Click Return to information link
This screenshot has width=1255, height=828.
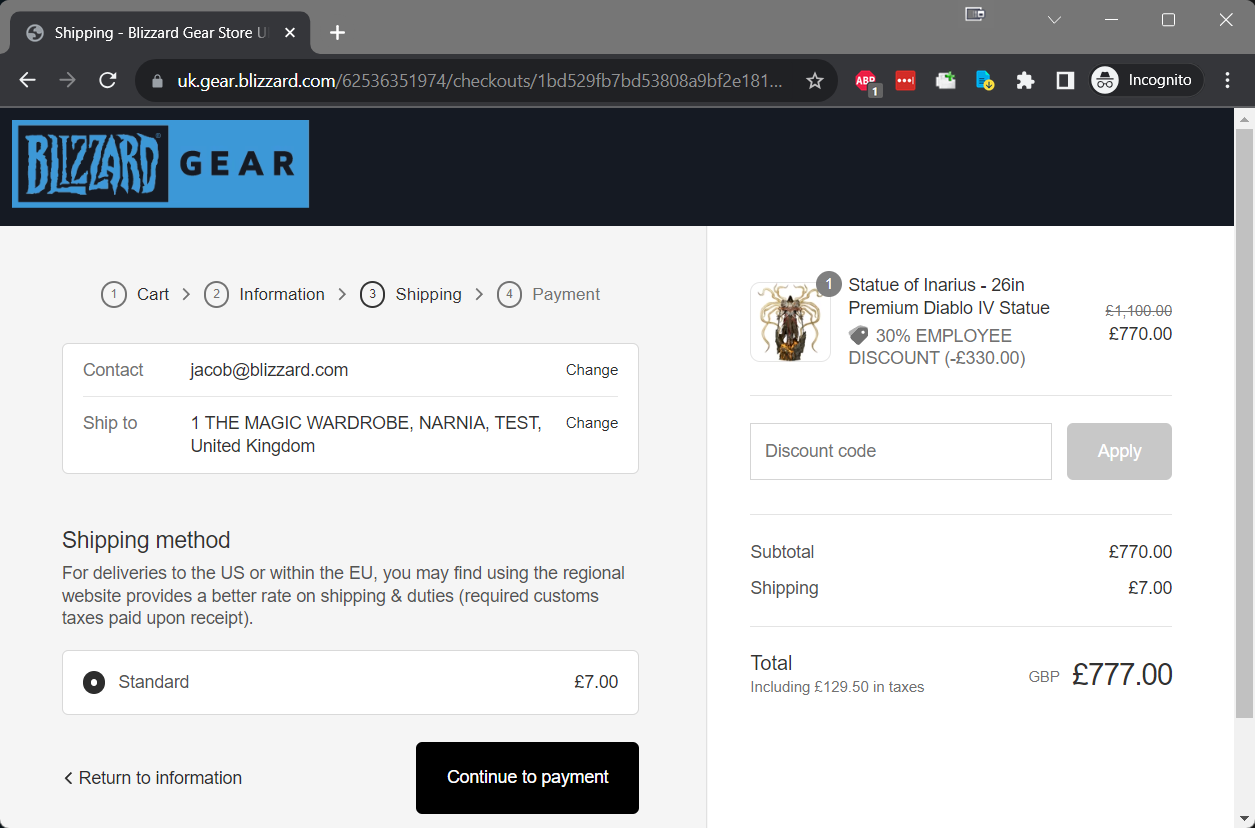(152, 778)
